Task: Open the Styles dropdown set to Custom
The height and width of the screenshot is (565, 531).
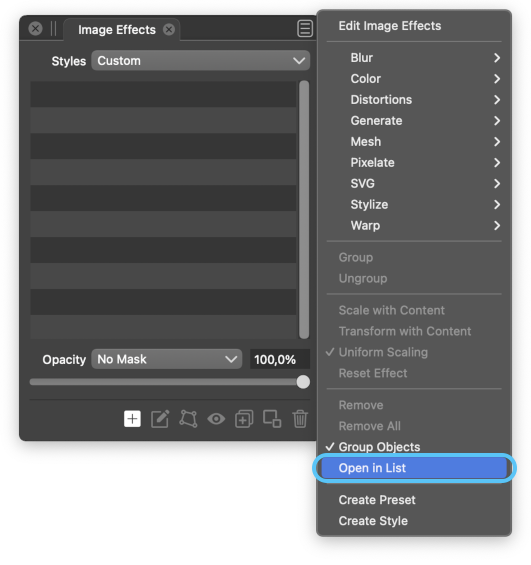Action: 201,61
